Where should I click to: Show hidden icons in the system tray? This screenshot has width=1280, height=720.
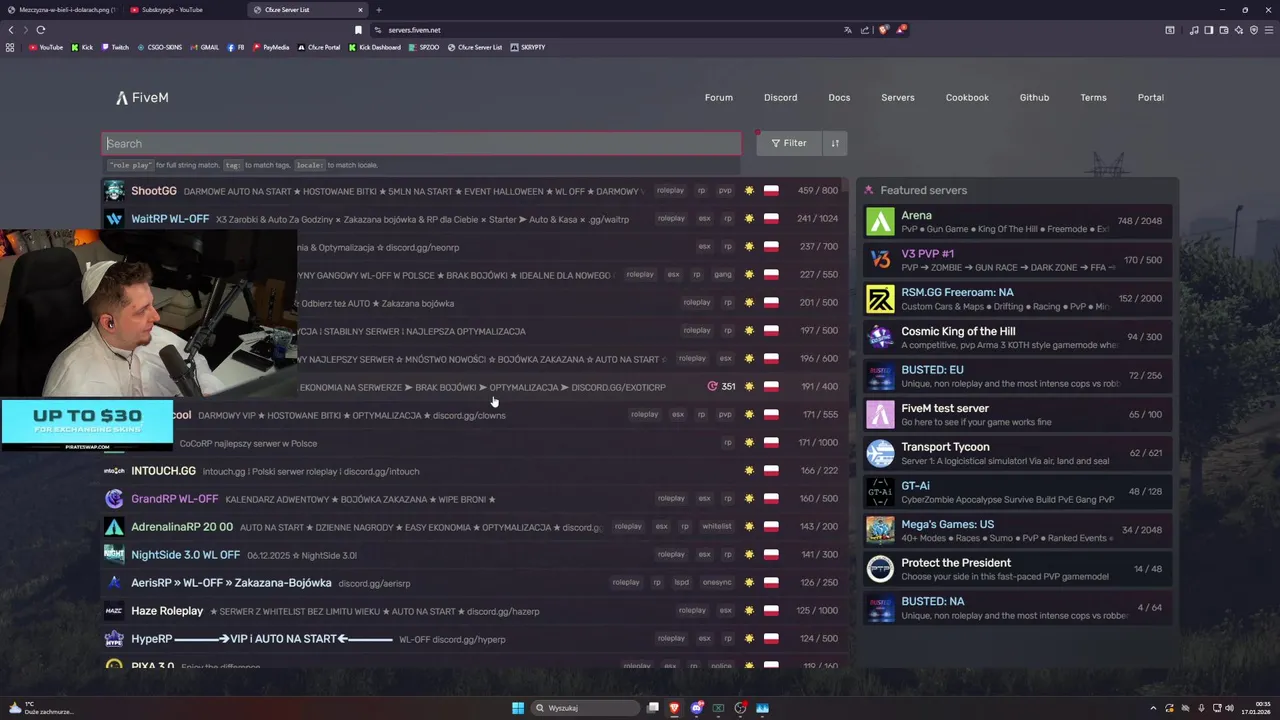pos(1152,708)
